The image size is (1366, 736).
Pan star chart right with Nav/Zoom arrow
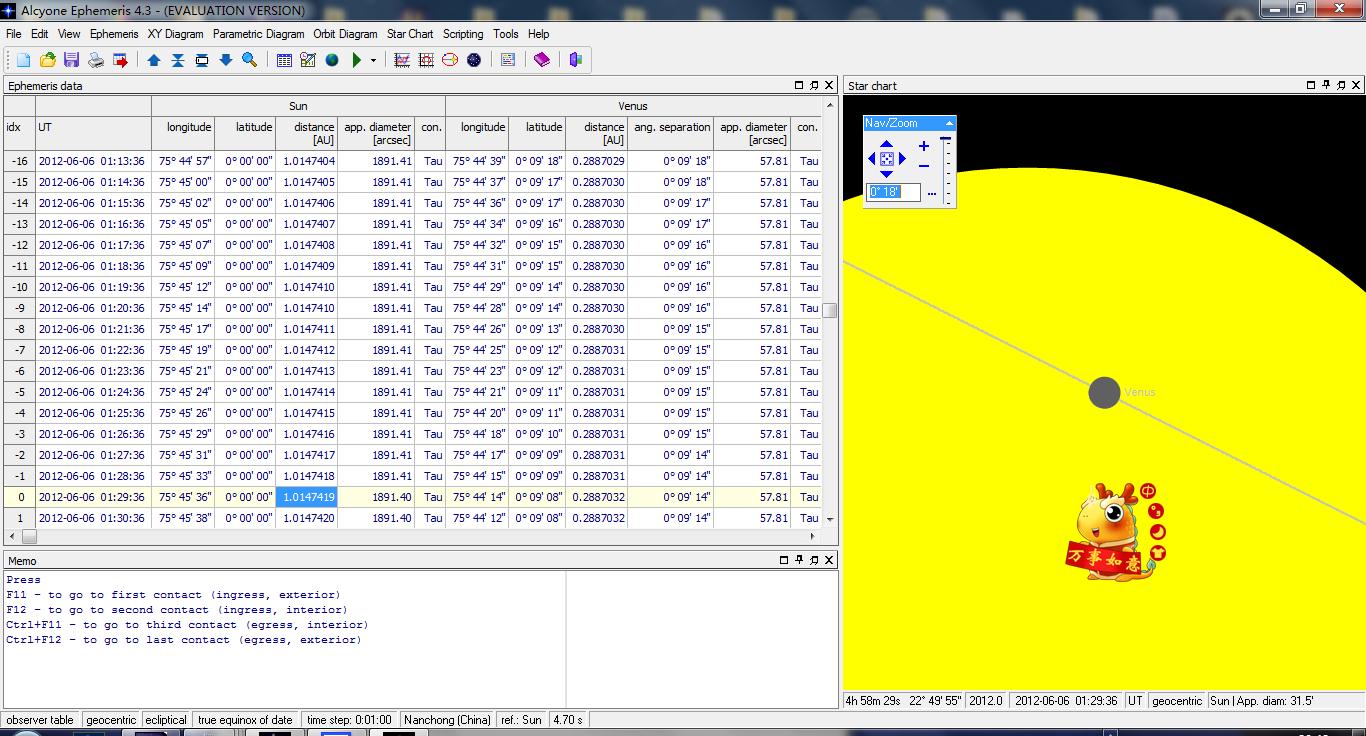902,158
